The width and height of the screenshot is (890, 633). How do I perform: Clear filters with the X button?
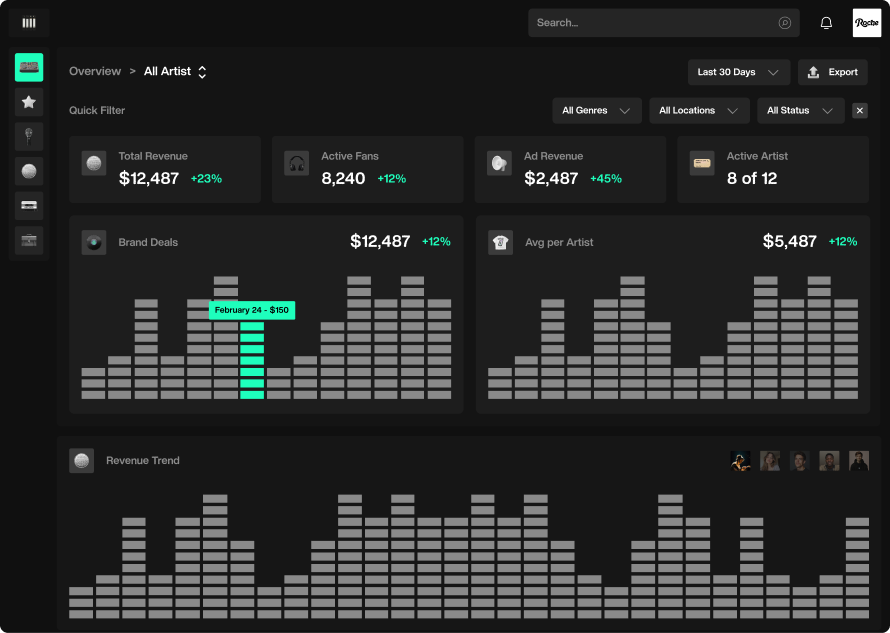[x=860, y=111]
